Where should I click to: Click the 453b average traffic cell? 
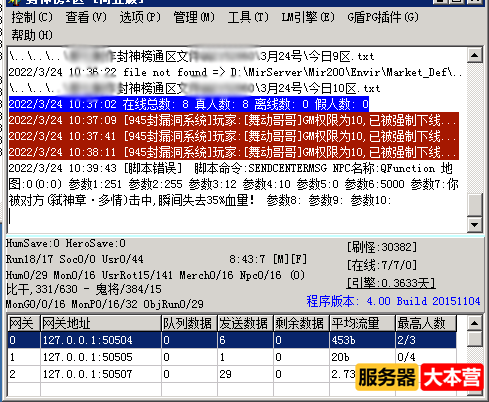363,340
